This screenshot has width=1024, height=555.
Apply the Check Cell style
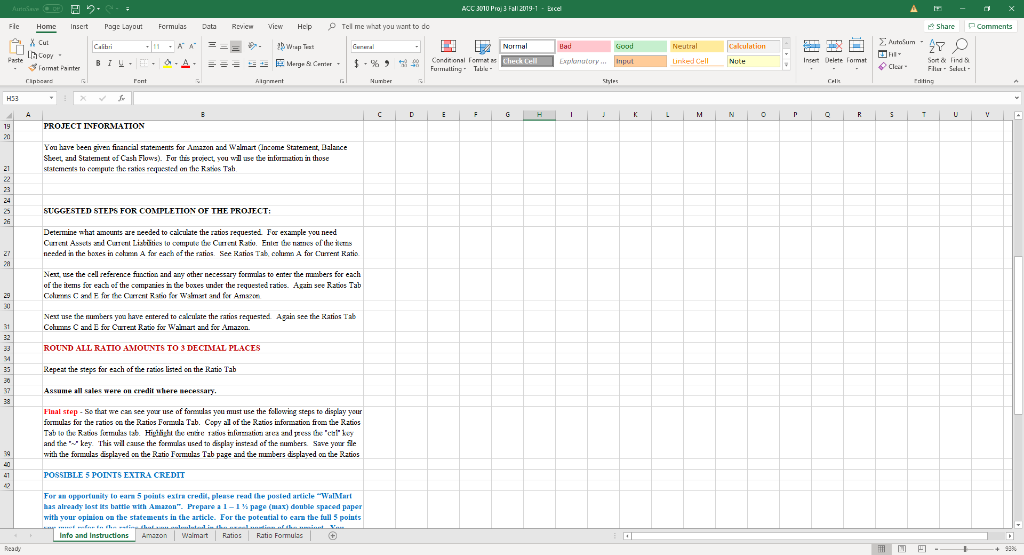(x=527, y=61)
